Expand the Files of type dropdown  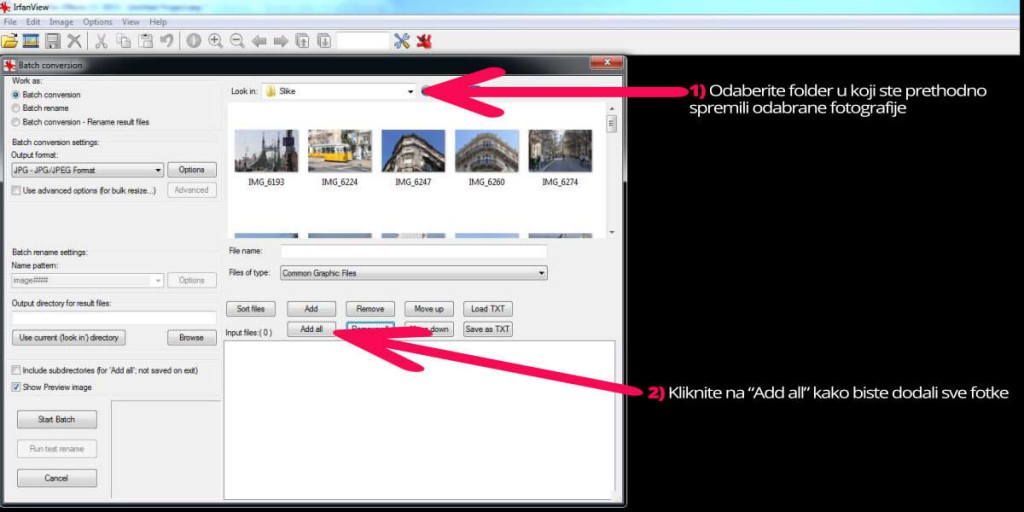pos(542,272)
